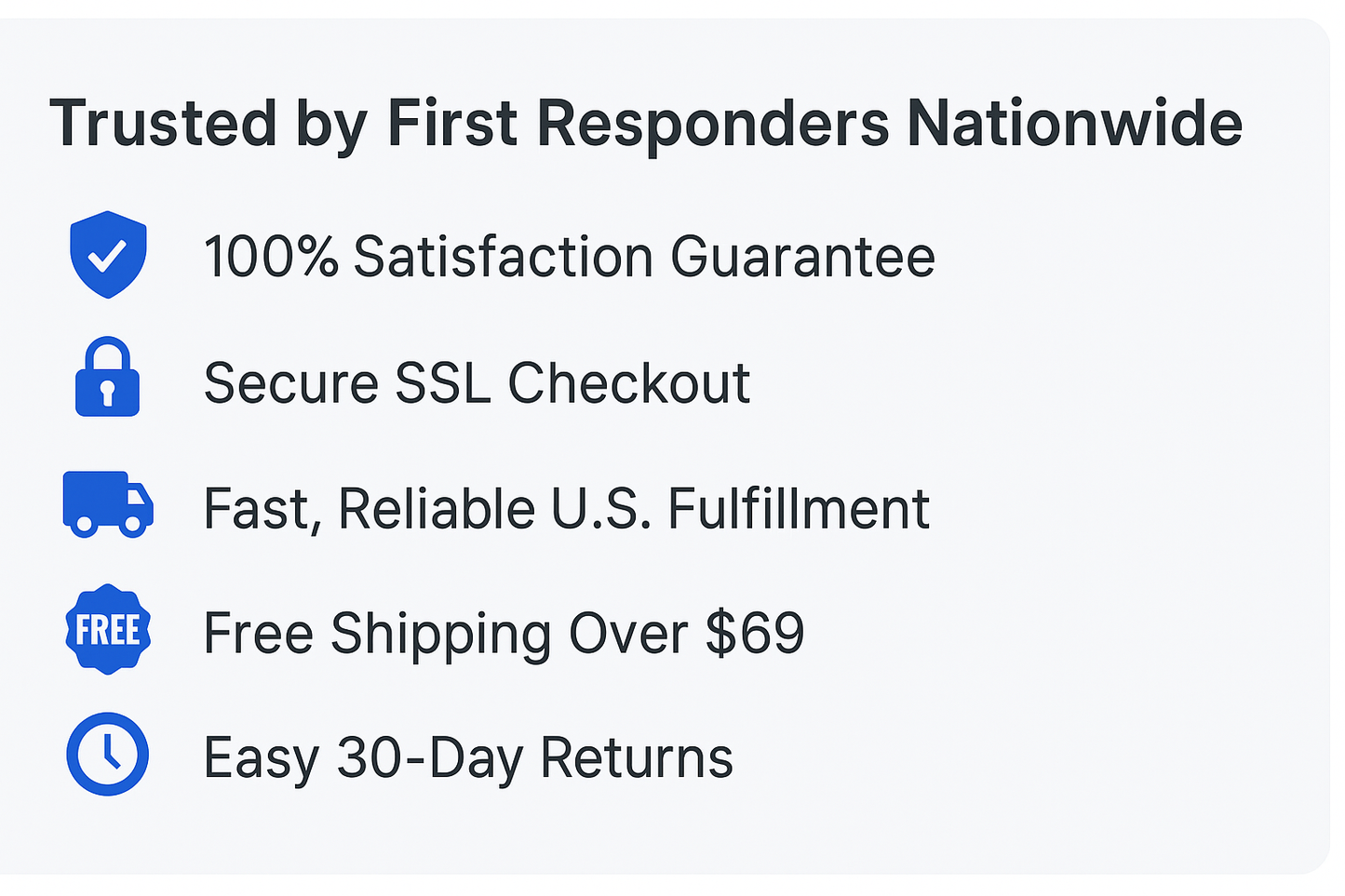Click the "100%" figure in the guarantee line
Viewport: 1345px width, 896px height.
pos(271,257)
